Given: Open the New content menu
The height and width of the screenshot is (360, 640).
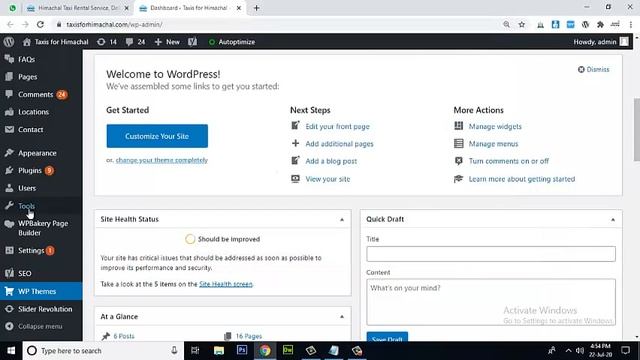Looking at the screenshot, I should click(x=167, y=42).
